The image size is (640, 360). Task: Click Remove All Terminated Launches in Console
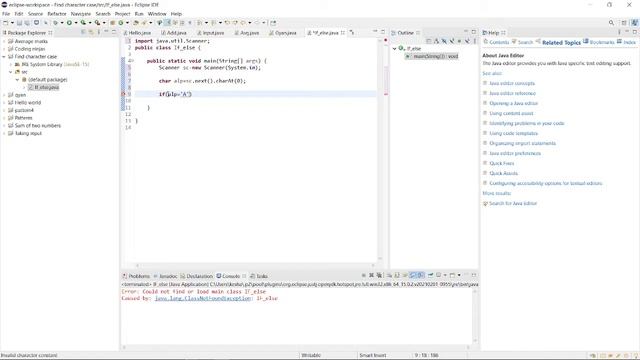379,276
